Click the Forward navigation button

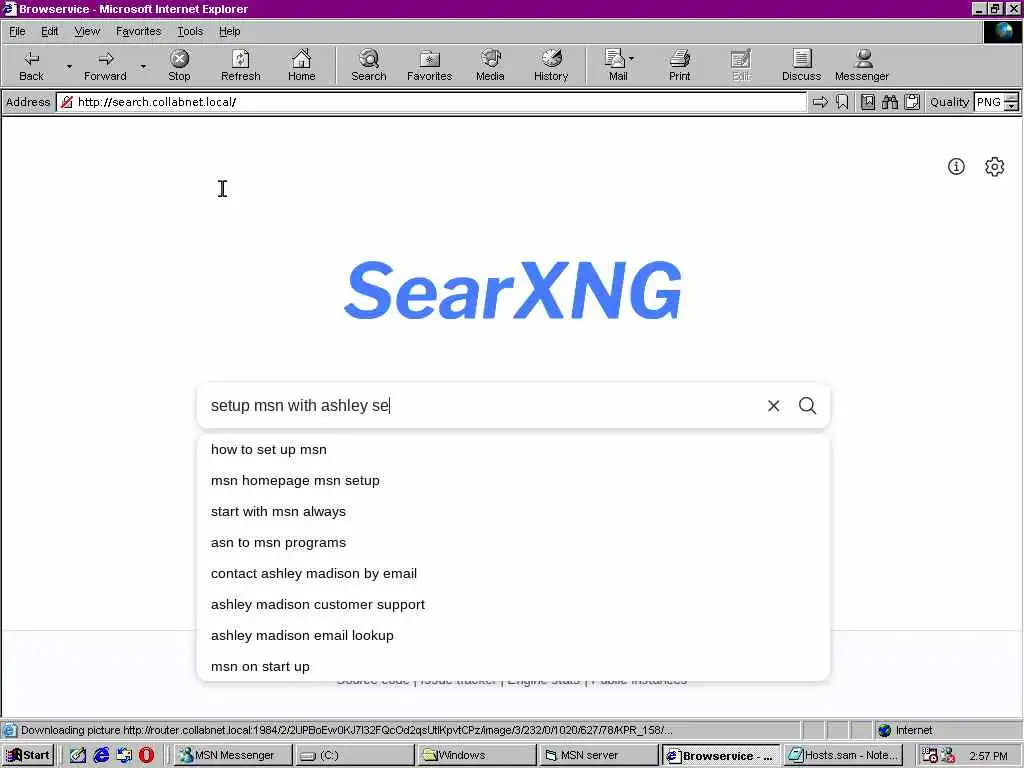tap(105, 65)
